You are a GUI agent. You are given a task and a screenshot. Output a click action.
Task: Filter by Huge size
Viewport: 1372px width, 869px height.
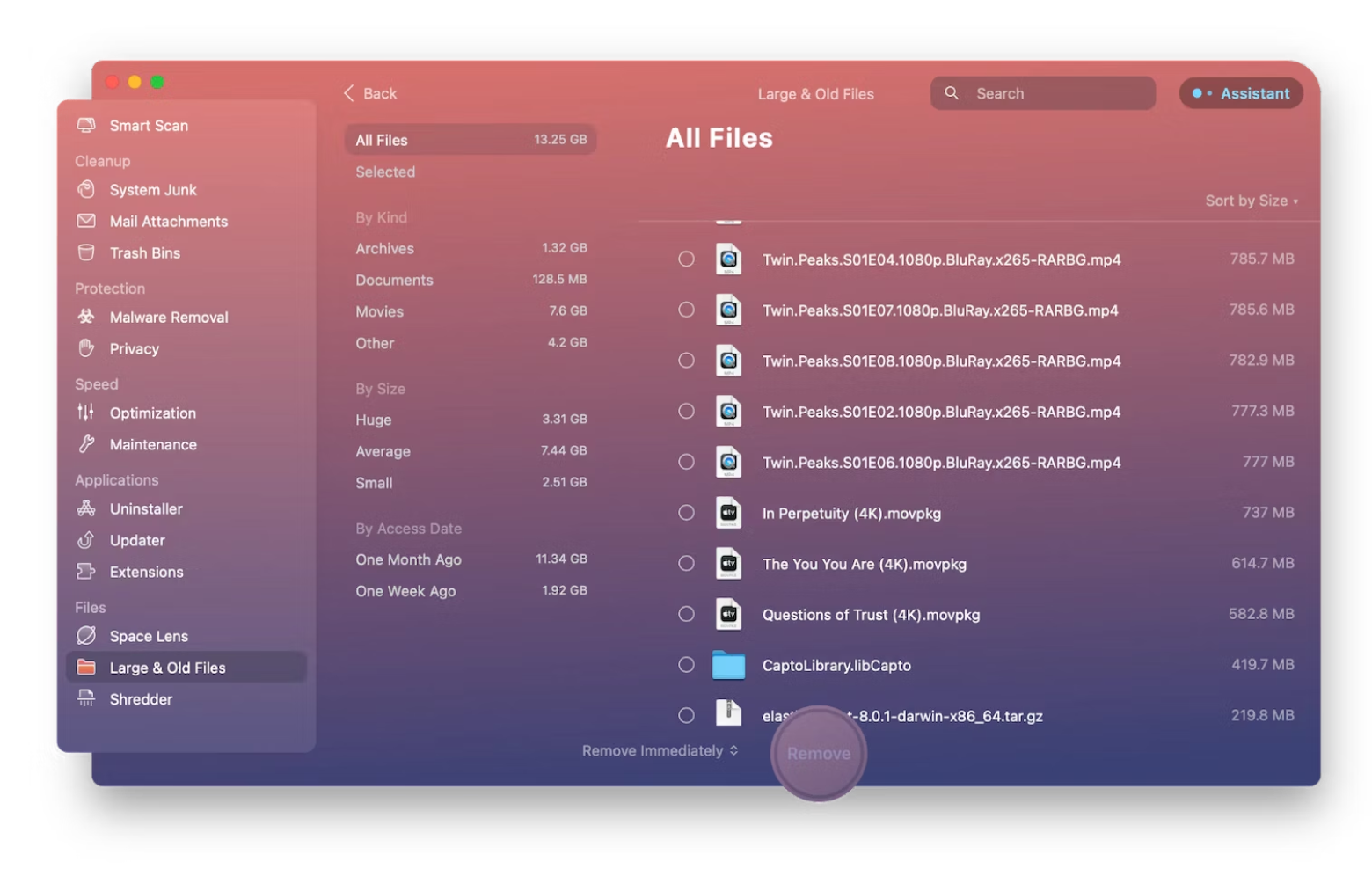pos(471,420)
